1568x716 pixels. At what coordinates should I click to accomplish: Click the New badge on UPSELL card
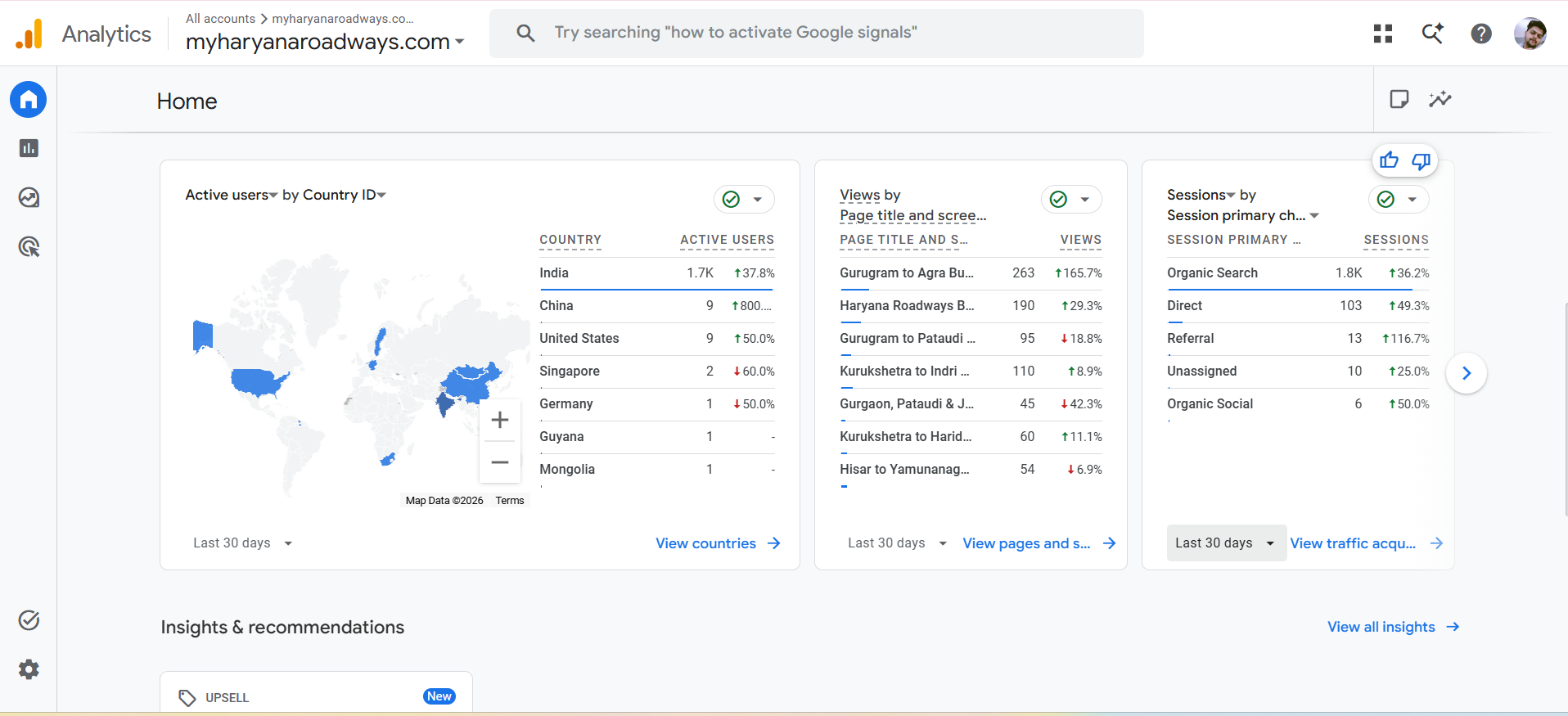439,696
